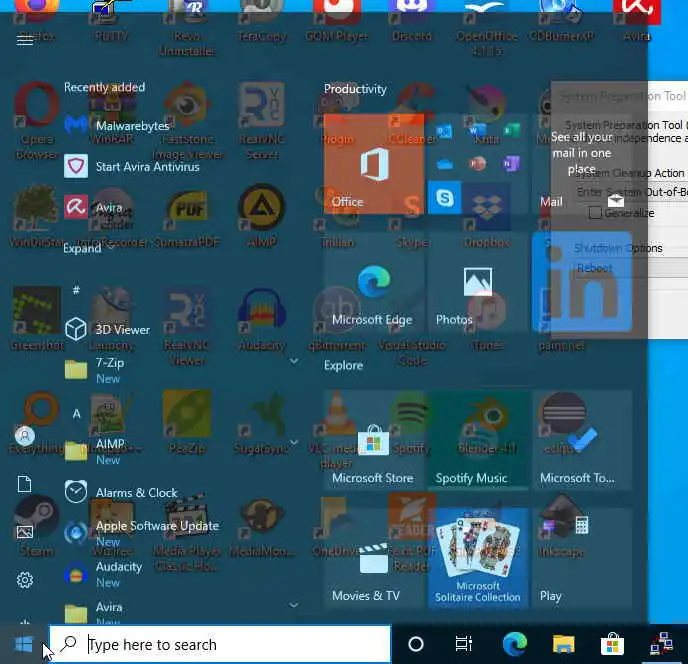Open the small Excel tile
This screenshot has width=688, height=664.
[511, 131]
